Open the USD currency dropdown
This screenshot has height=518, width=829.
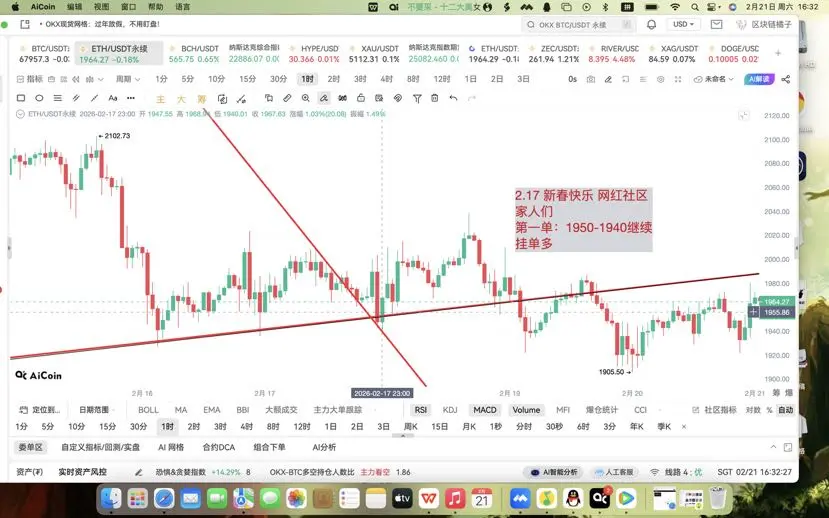click(x=684, y=24)
